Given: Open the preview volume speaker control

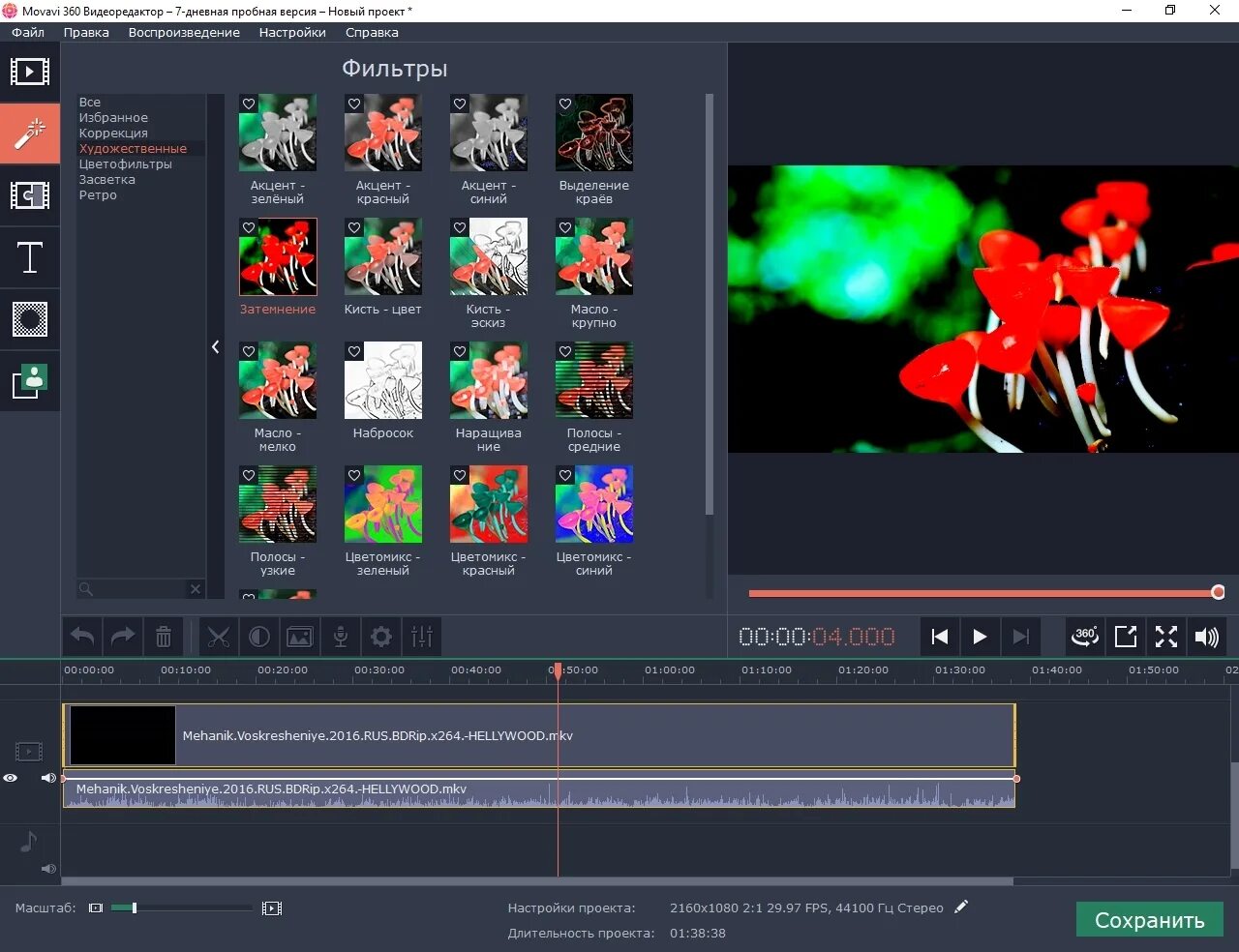Looking at the screenshot, I should (x=1207, y=637).
